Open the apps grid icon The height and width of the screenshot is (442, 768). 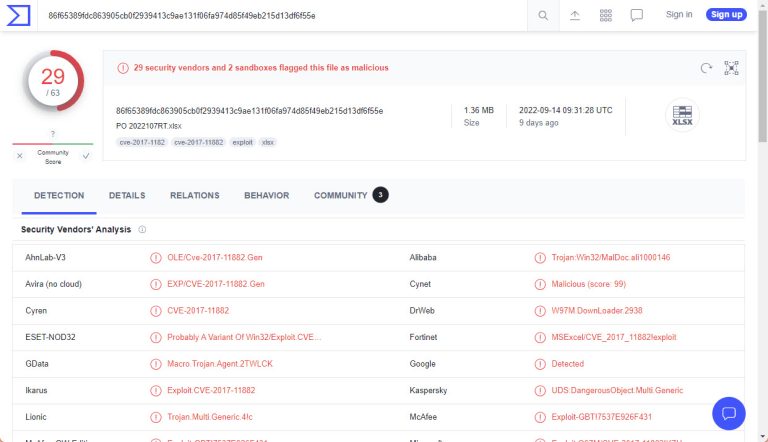606,16
